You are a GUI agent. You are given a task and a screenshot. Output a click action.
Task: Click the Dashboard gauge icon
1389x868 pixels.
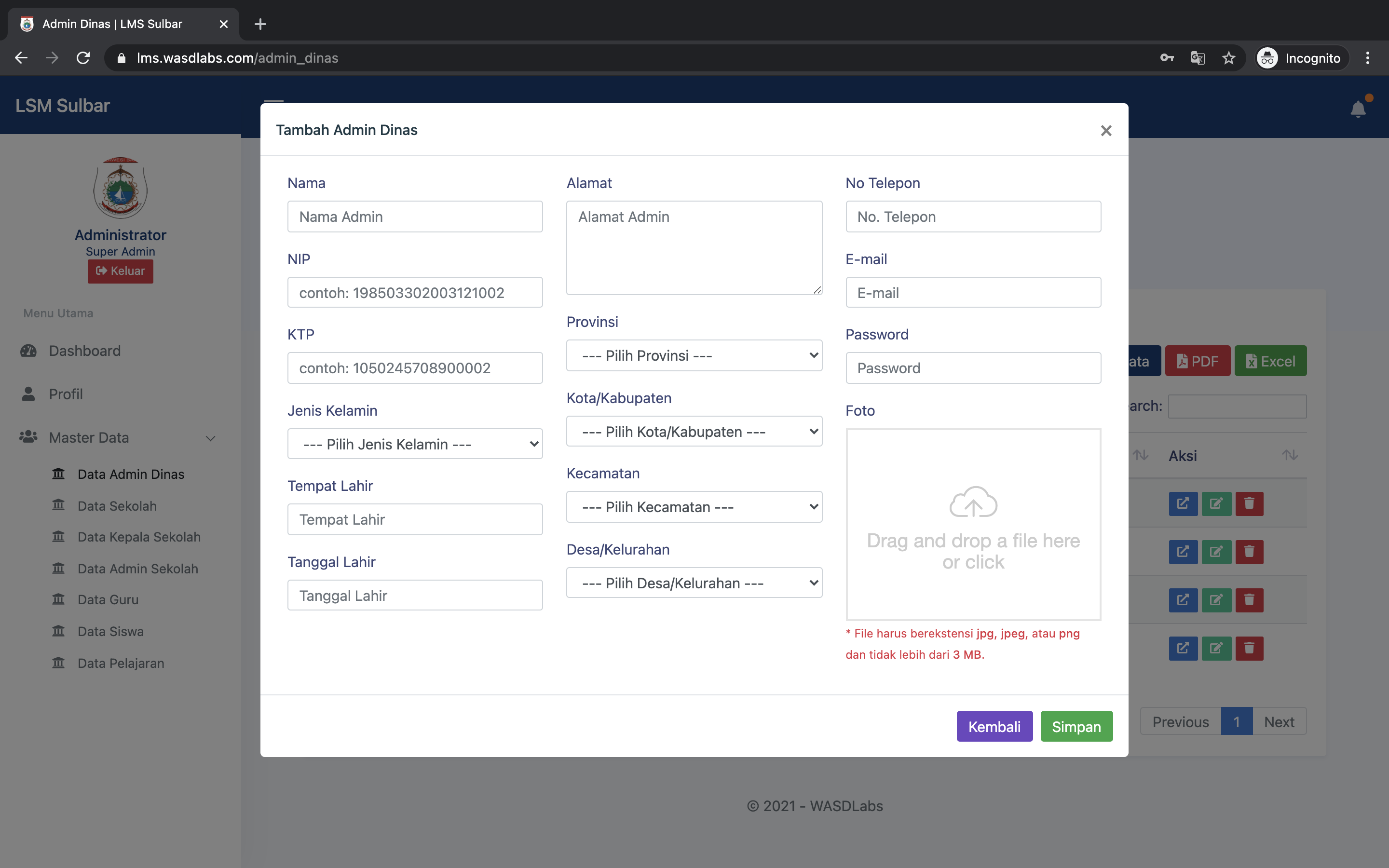coord(28,351)
